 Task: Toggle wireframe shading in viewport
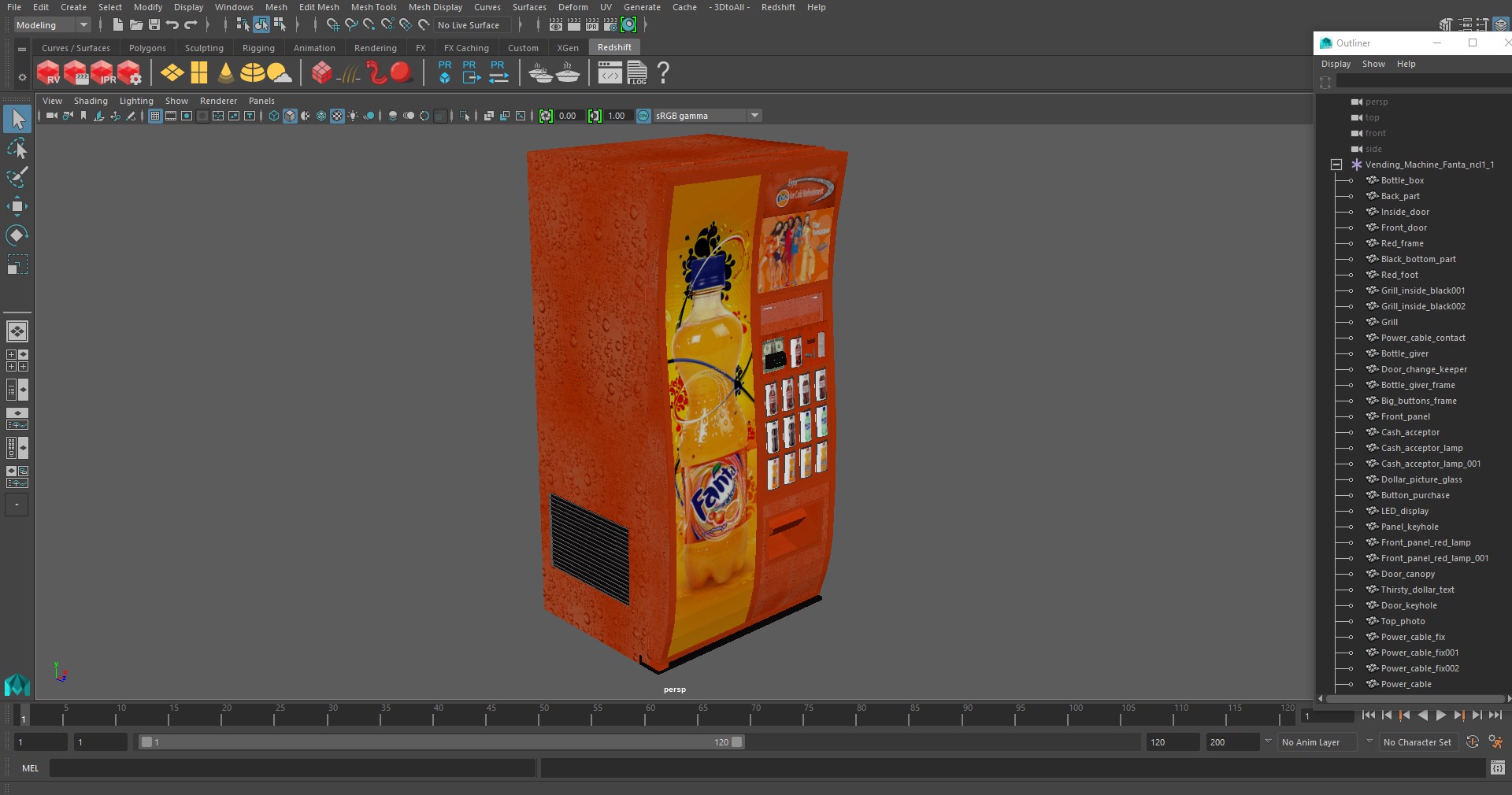pos(274,116)
